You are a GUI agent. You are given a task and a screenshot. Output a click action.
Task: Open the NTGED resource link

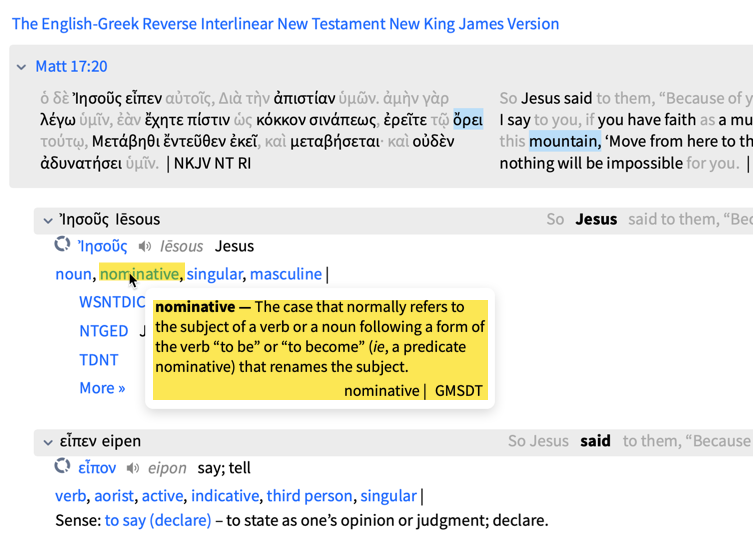104,331
